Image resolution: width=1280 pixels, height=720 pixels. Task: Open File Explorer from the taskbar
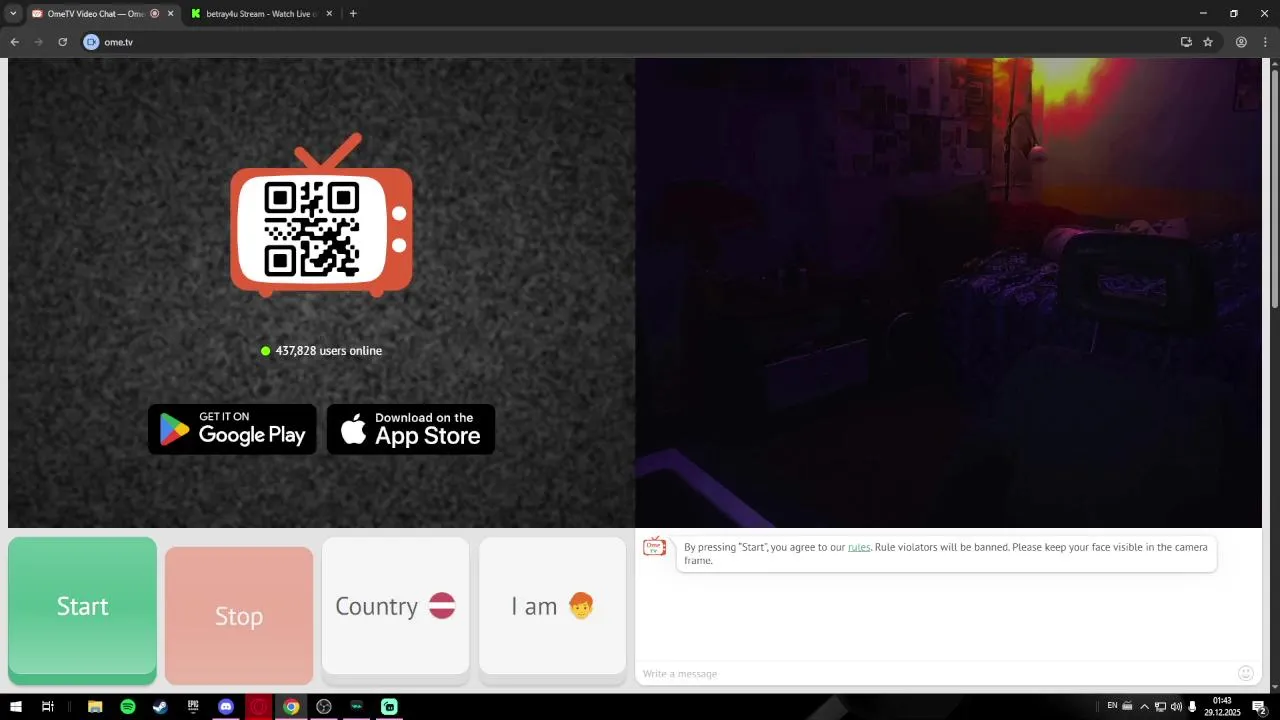[95, 707]
